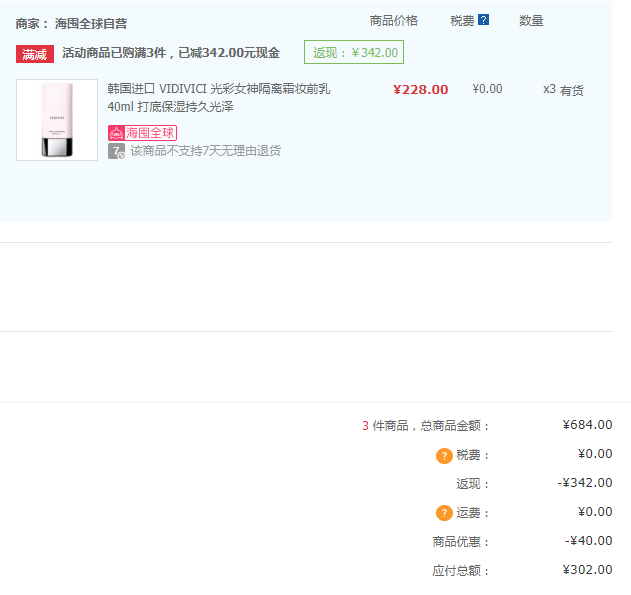Image resolution: width=631 pixels, height=595 pixels.
Task: Click the orange help icon next to 税费 summary
Action: tap(444, 456)
